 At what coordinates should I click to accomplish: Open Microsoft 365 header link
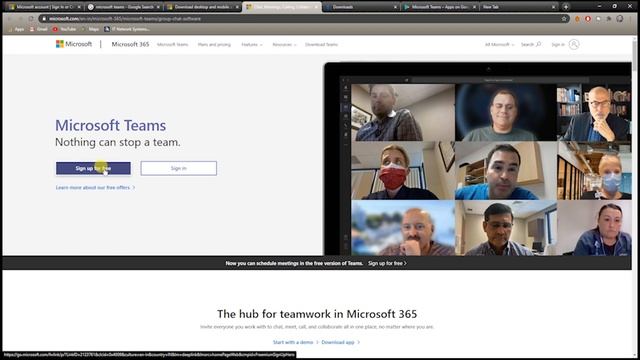130,44
